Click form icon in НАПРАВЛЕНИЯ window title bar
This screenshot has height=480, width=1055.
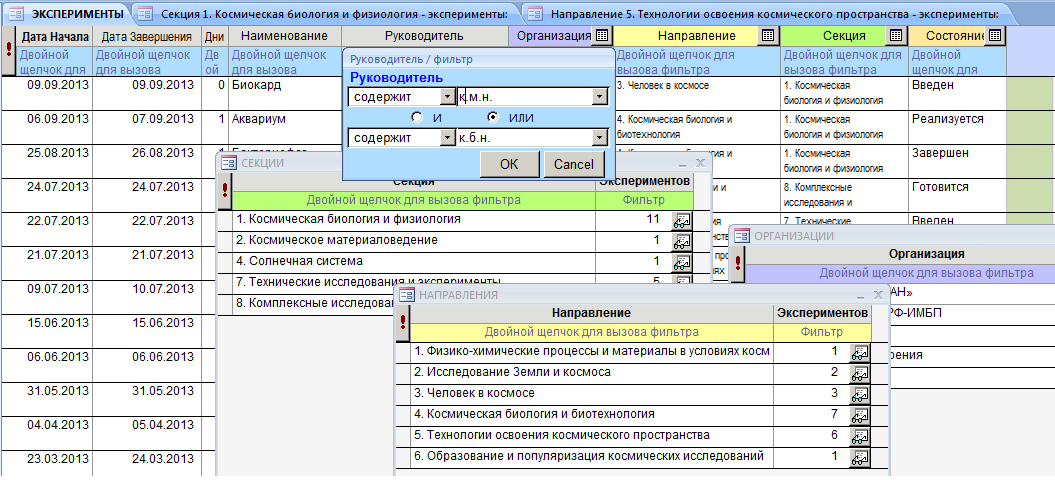tap(406, 294)
